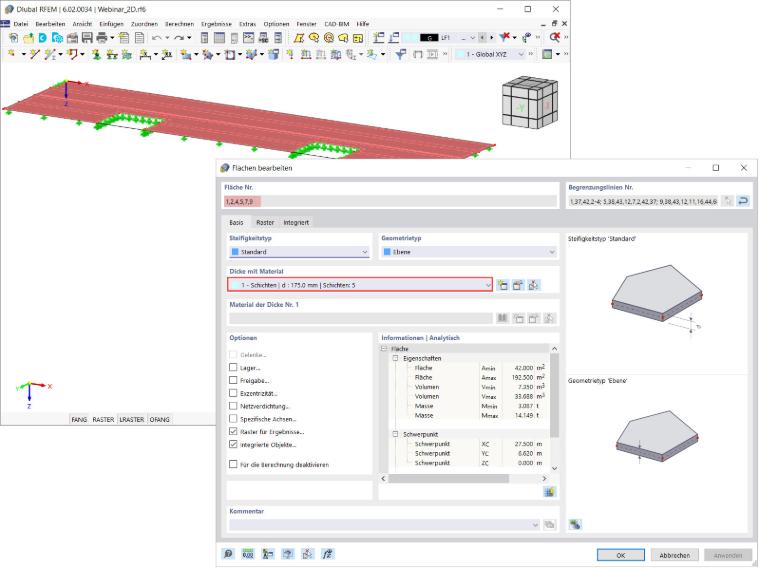Open the Steifigkeitstyp Standard dropdown
The width and height of the screenshot is (760, 570).
tap(299, 252)
